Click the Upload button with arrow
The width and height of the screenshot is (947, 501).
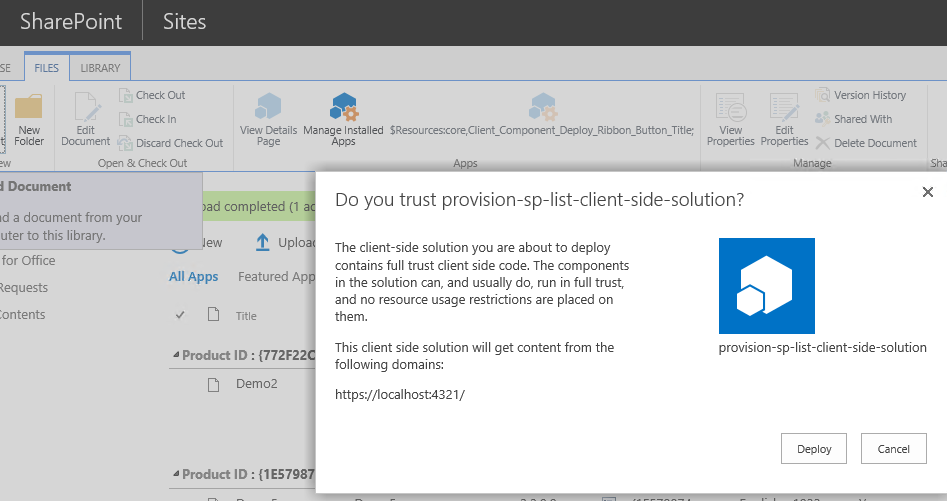(285, 243)
